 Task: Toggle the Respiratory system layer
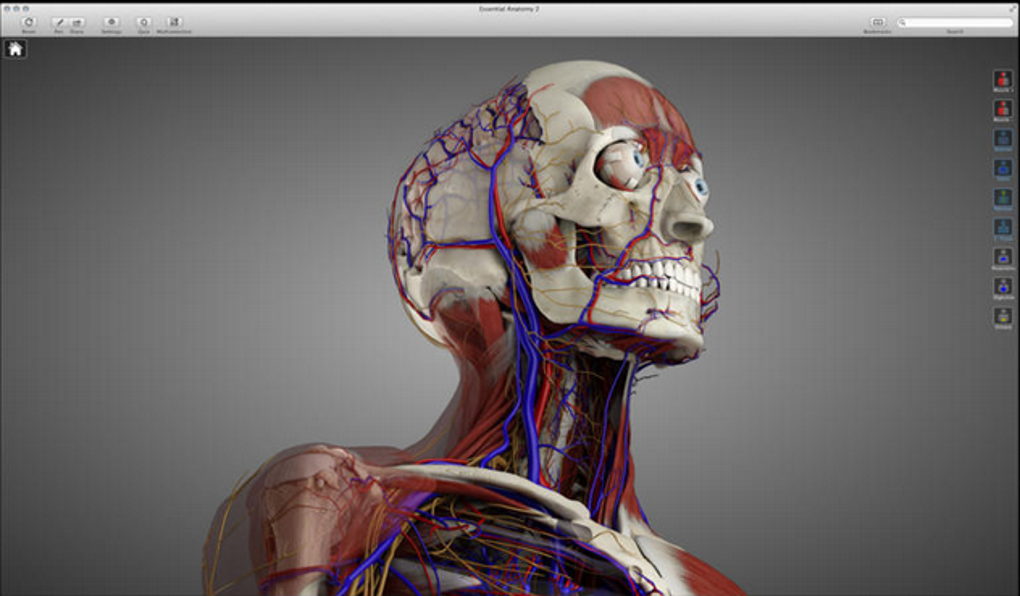point(1002,257)
